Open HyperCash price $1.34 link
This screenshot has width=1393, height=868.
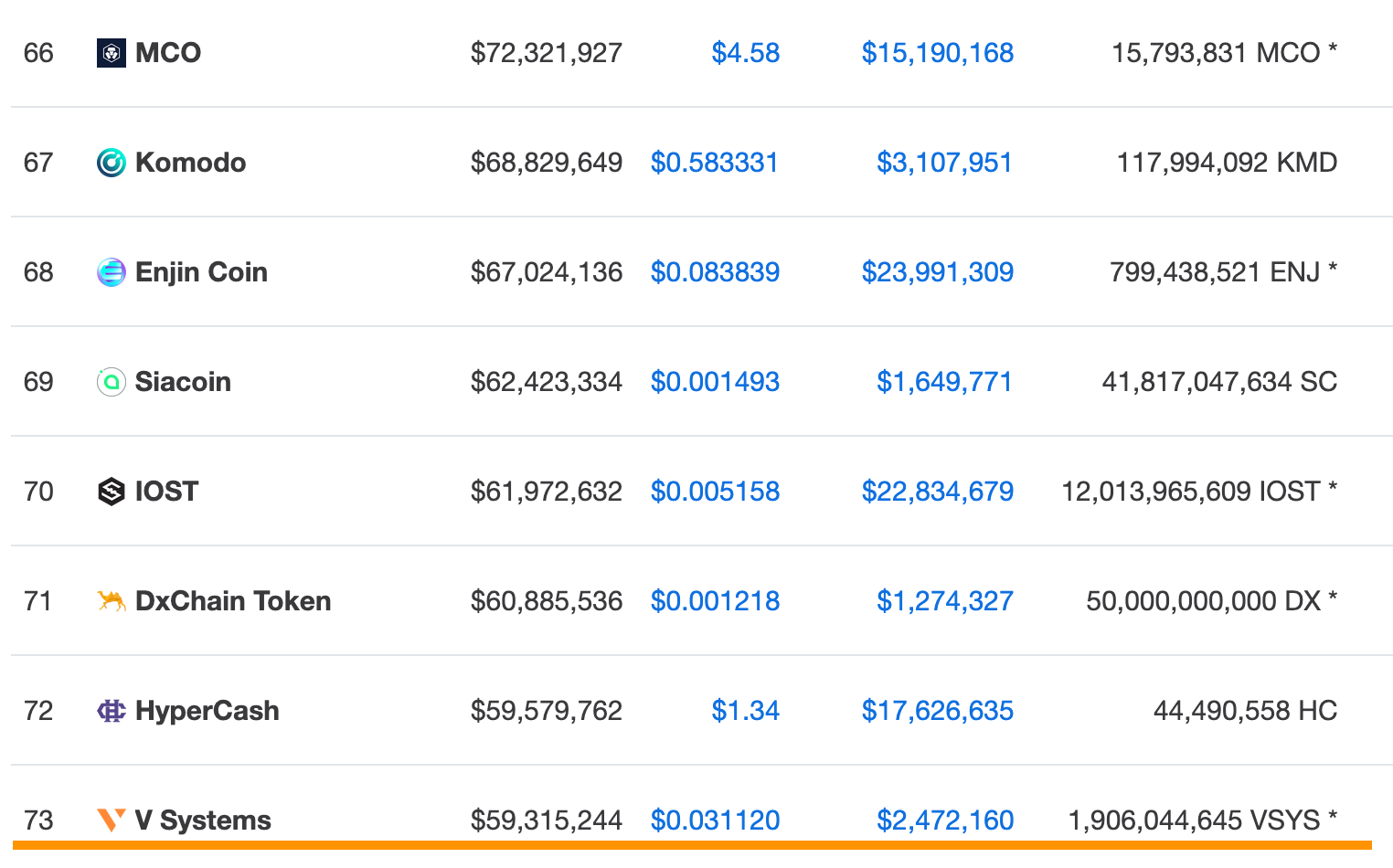[x=746, y=711]
